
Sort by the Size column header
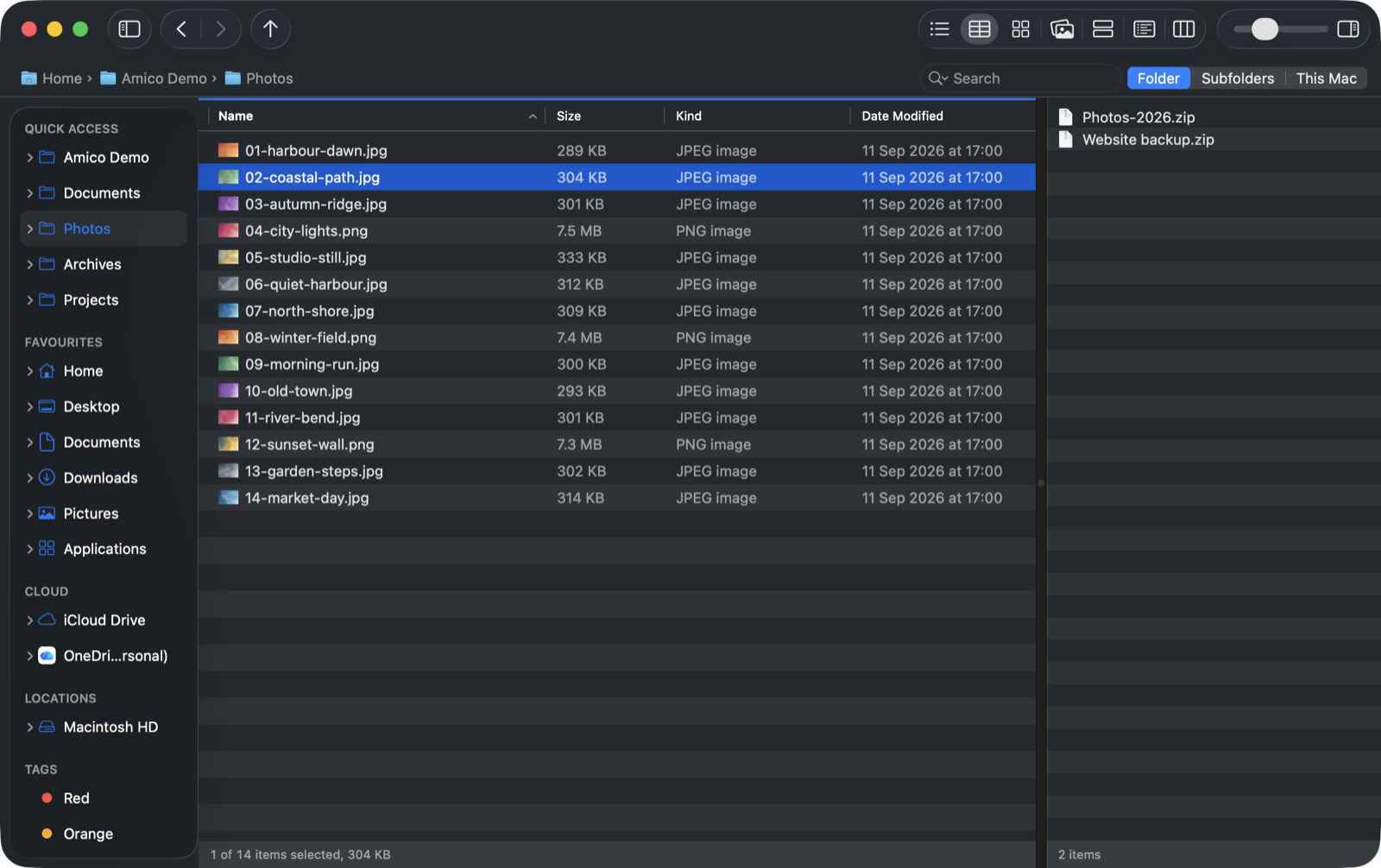tap(605, 116)
